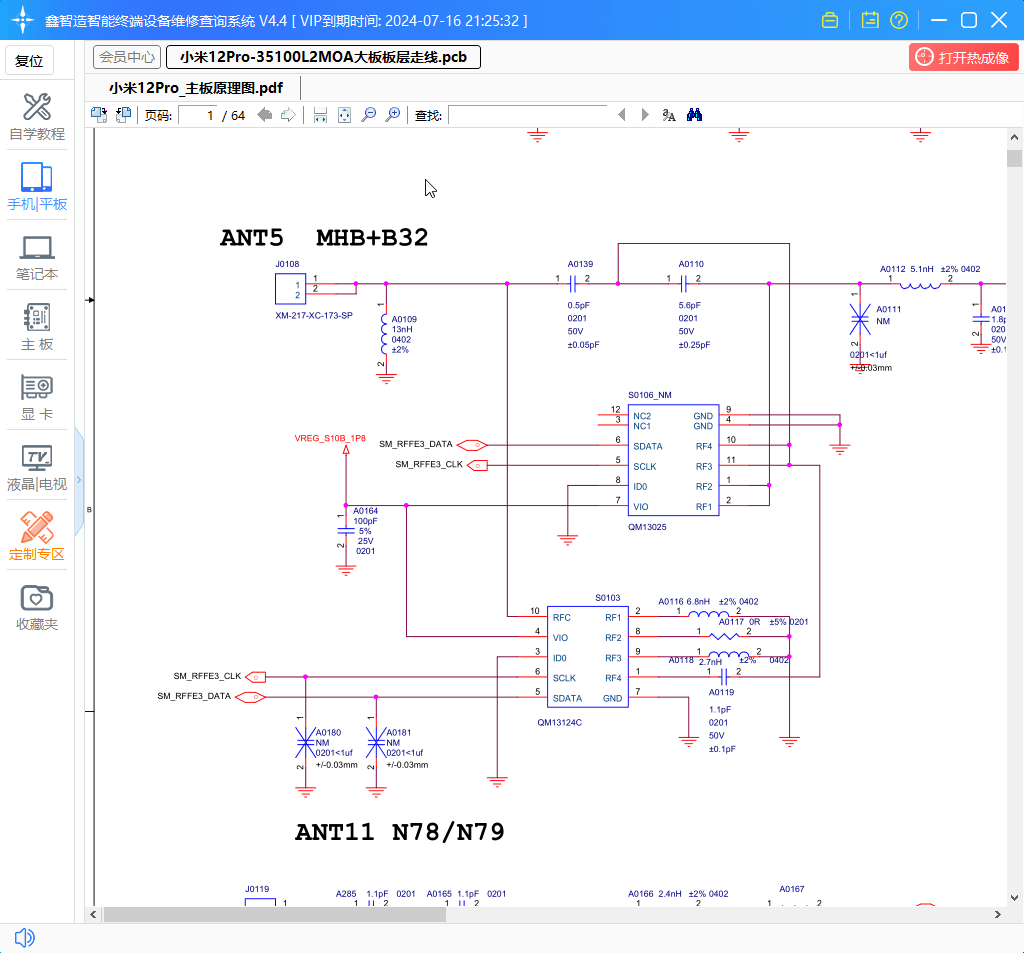Click the 查找 search input field

(x=527, y=115)
